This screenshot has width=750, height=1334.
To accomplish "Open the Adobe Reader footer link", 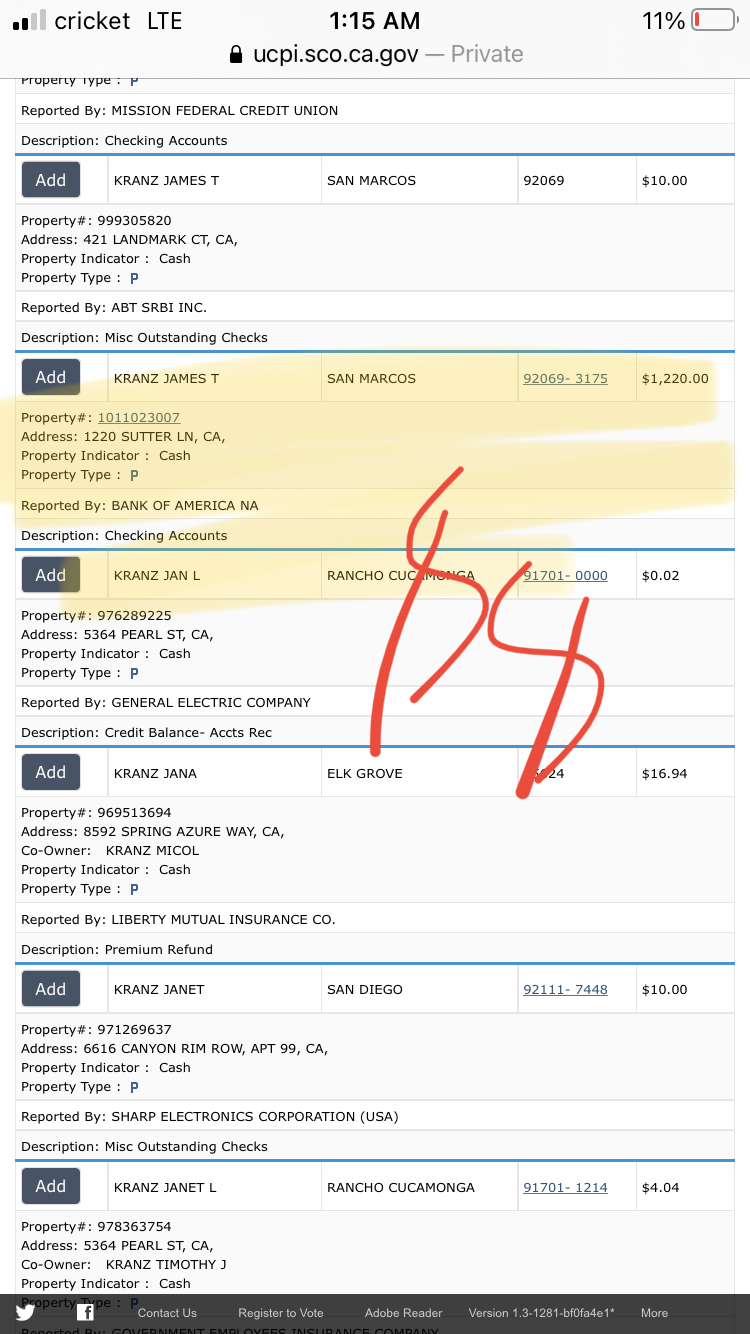I will (x=403, y=1313).
